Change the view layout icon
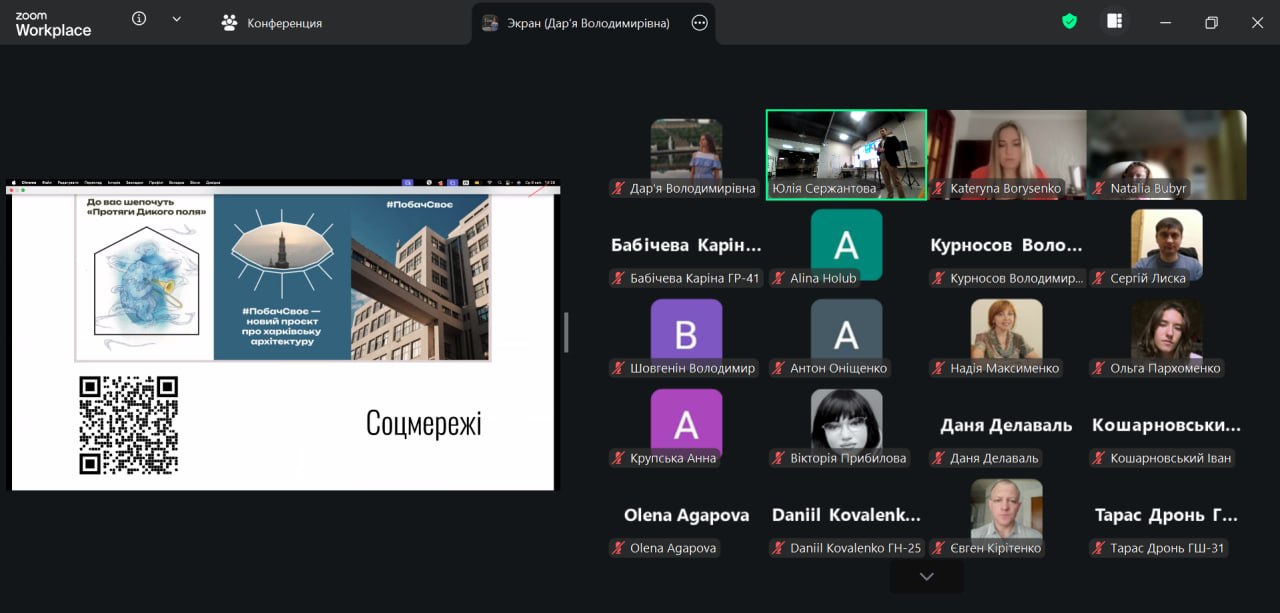 1114,21
